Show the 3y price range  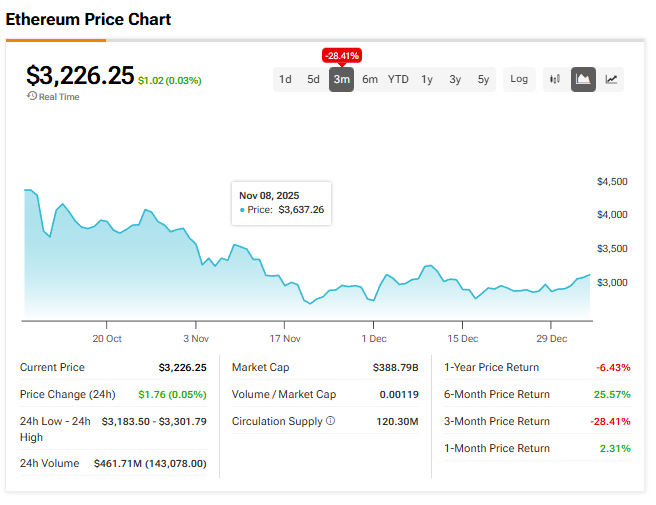coord(455,79)
